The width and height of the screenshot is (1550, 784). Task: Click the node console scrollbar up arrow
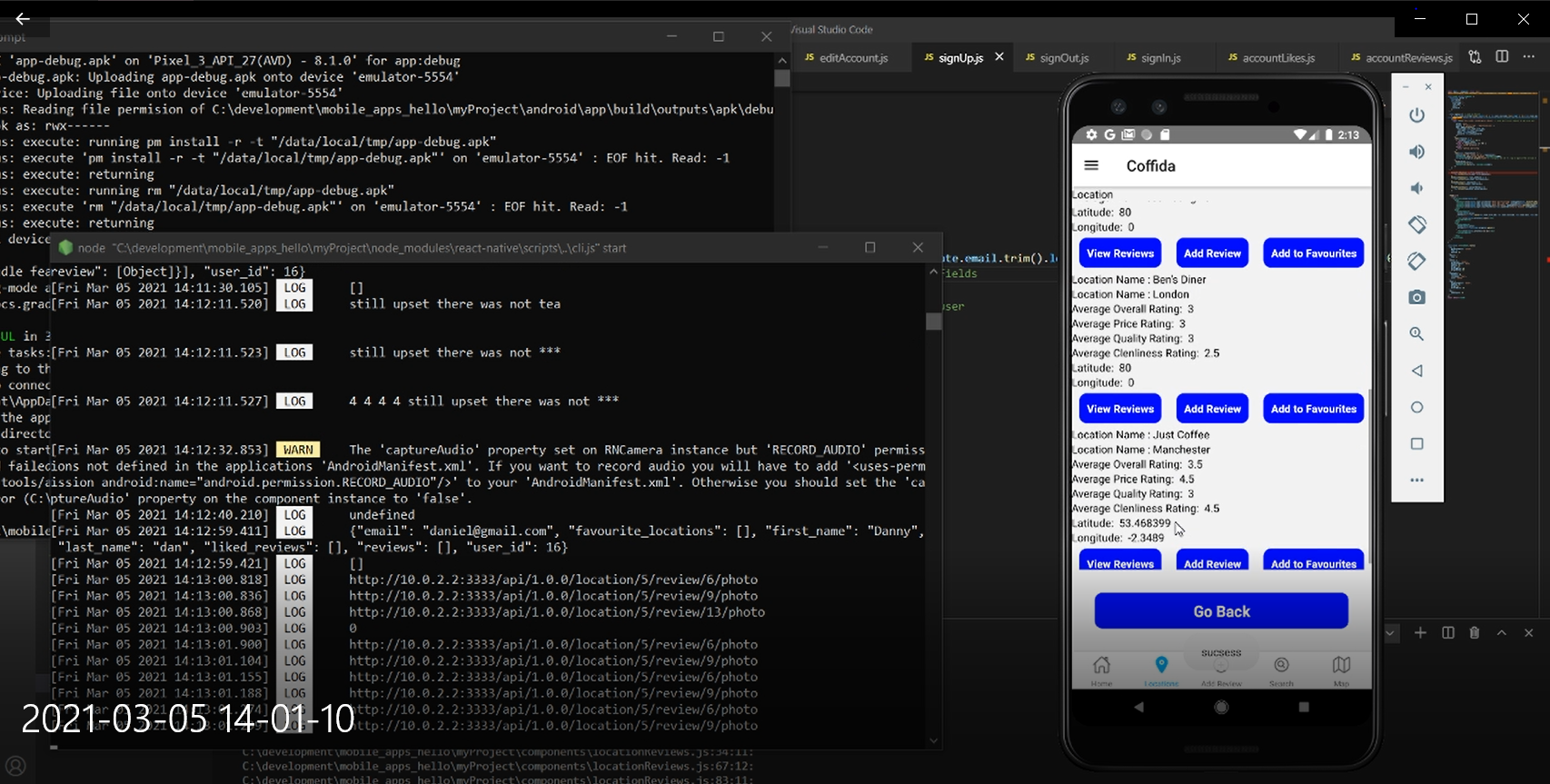click(x=933, y=272)
